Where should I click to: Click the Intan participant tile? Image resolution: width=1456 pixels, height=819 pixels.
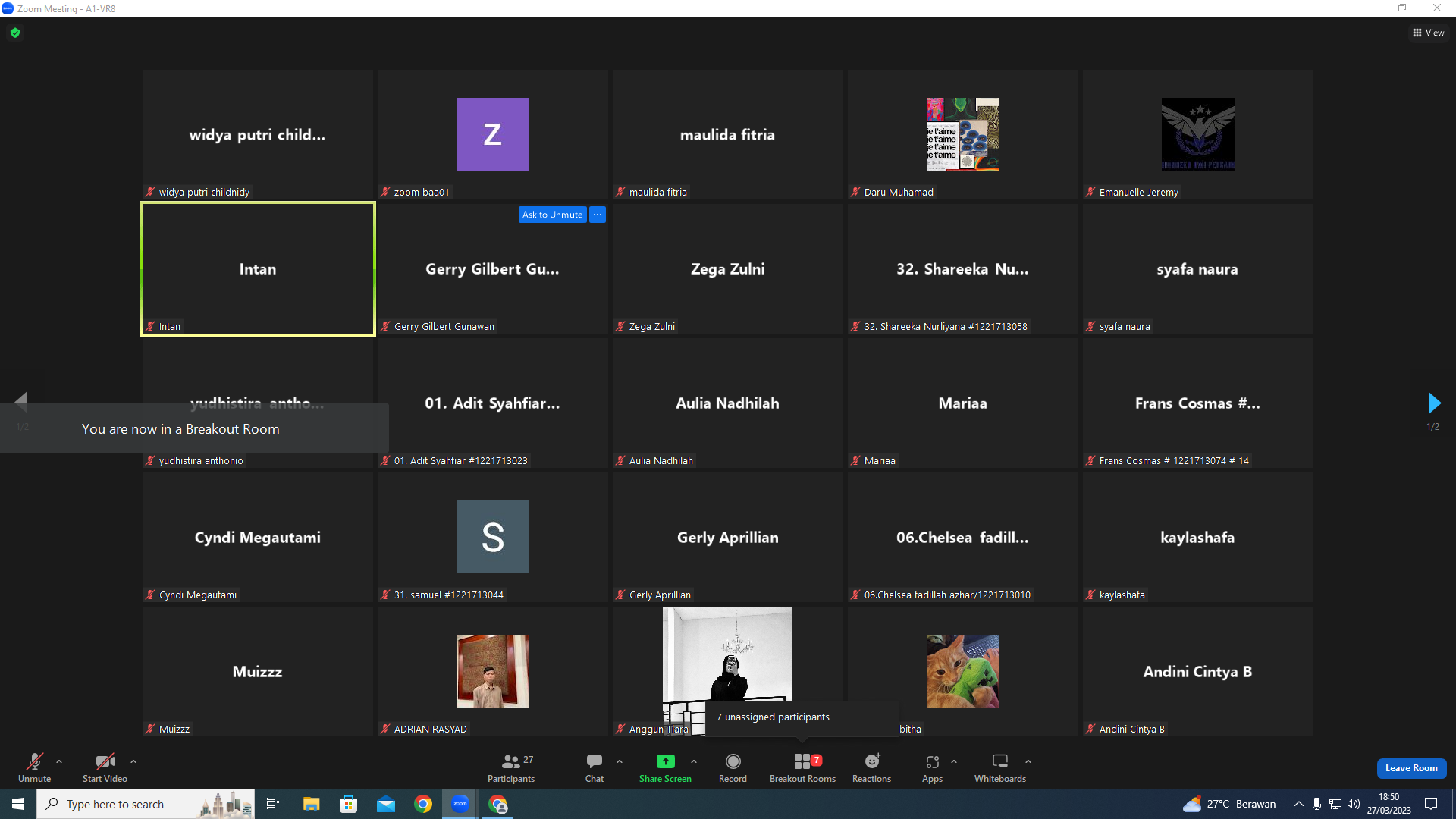[x=258, y=268]
